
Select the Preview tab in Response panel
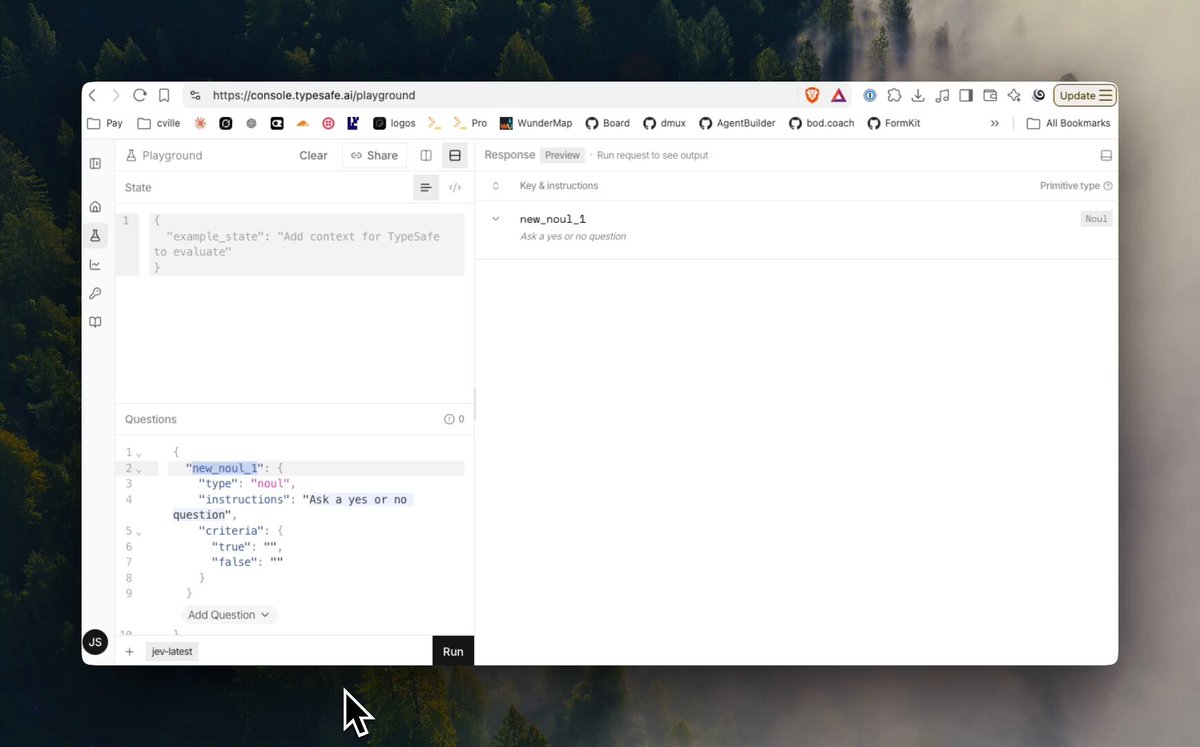point(562,155)
